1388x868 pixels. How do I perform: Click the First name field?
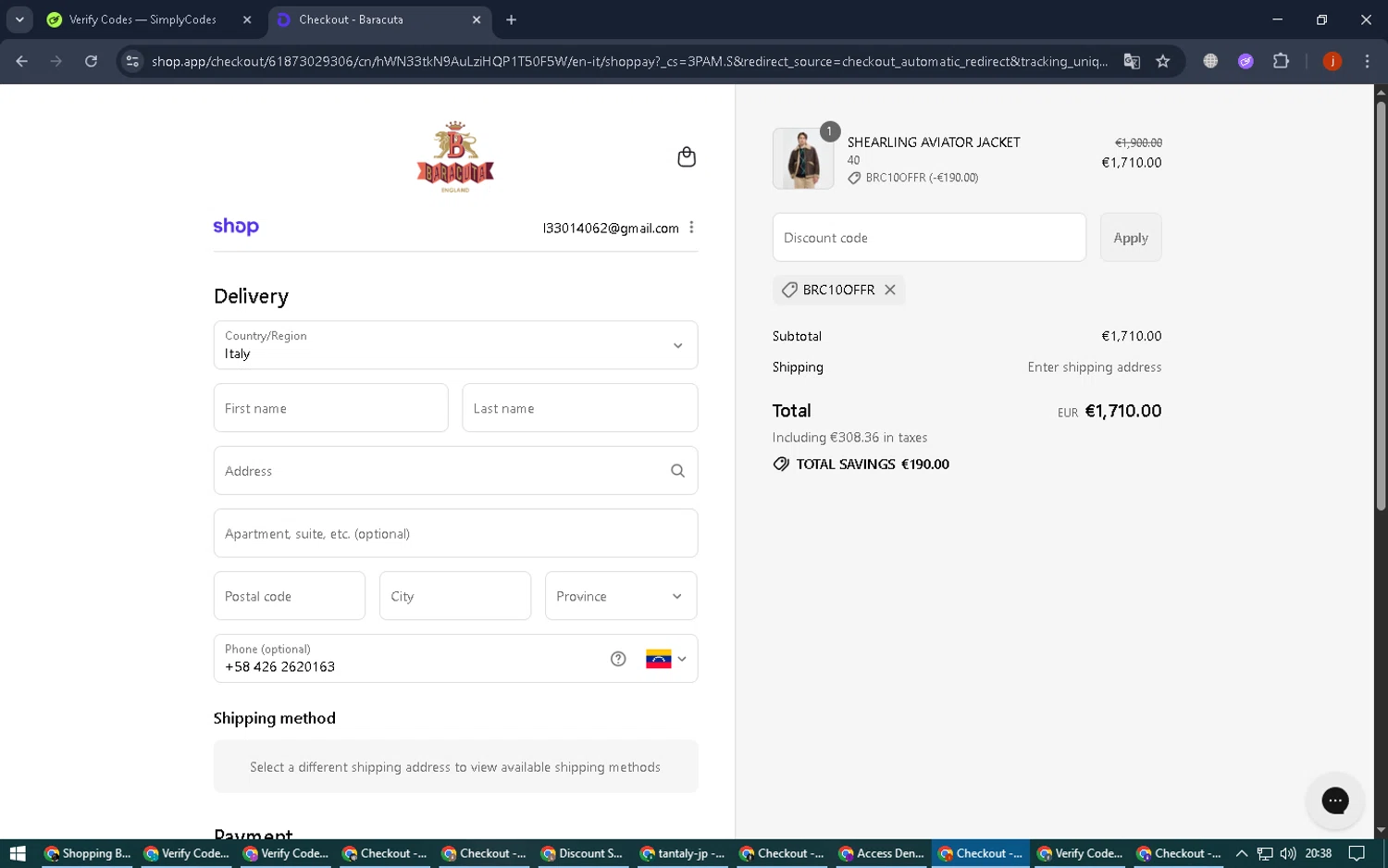click(330, 408)
